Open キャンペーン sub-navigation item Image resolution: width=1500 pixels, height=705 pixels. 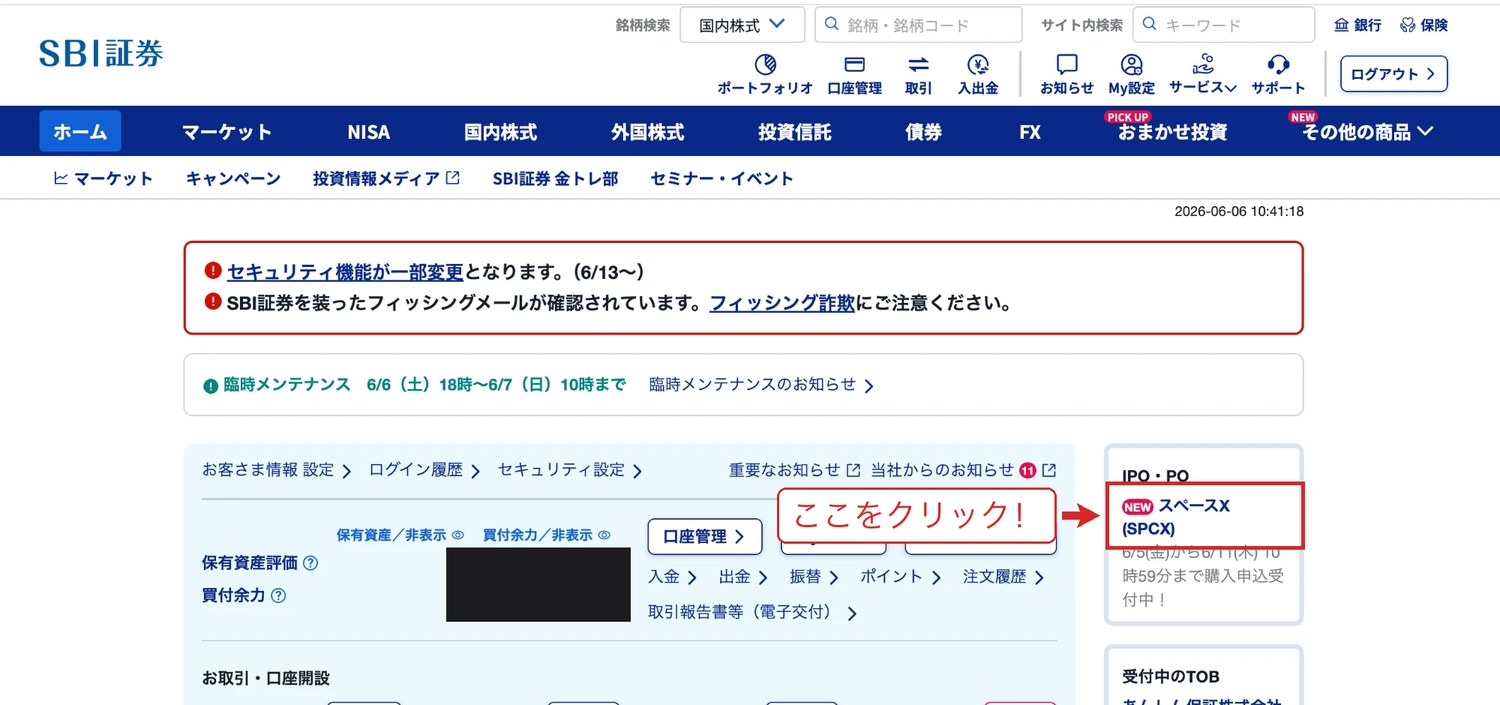(x=233, y=179)
